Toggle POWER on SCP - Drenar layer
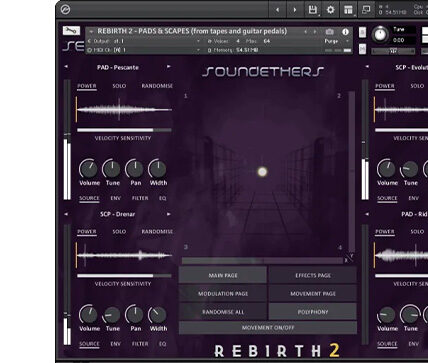Viewport: 428px width, 363px height. click(87, 232)
